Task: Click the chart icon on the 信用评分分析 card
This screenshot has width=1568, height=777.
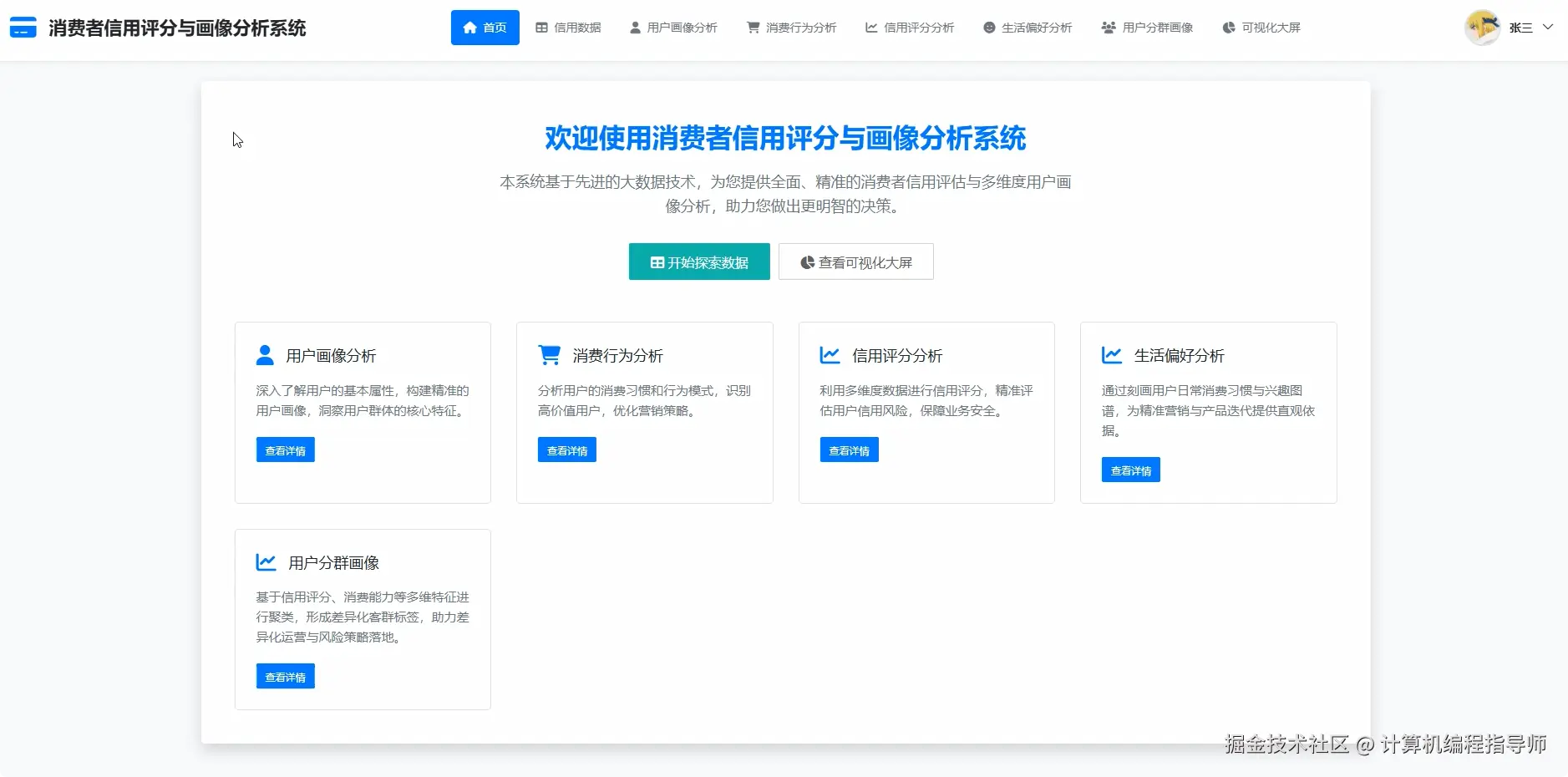Action: [x=830, y=355]
